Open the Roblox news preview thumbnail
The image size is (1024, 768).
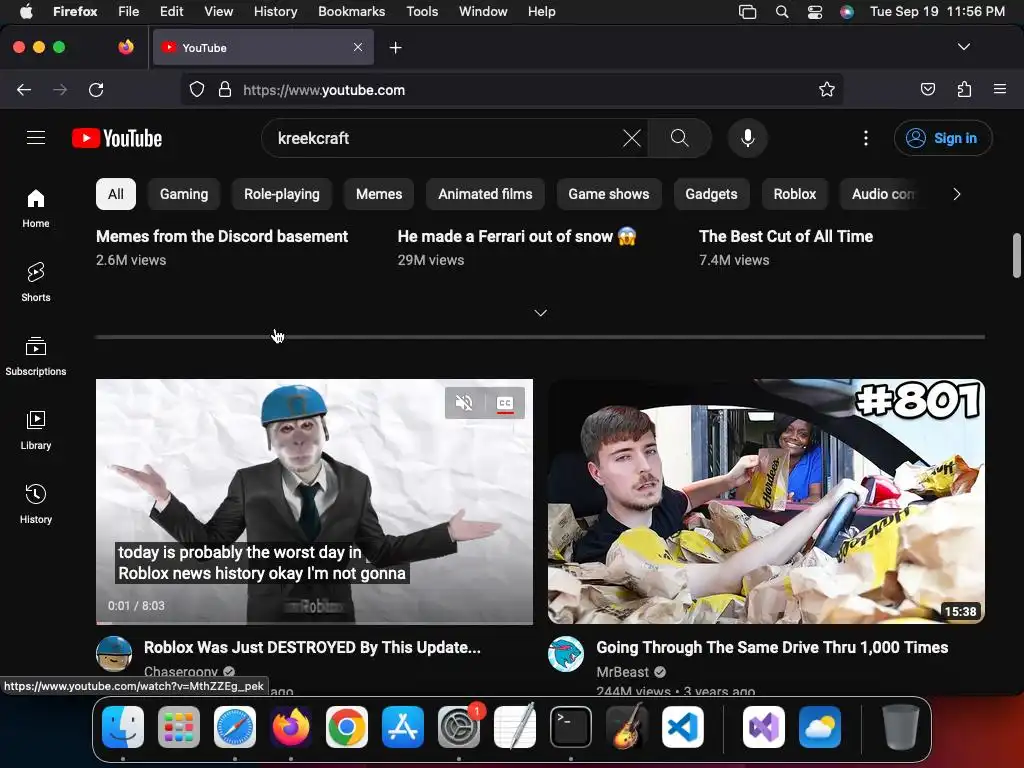tap(314, 502)
